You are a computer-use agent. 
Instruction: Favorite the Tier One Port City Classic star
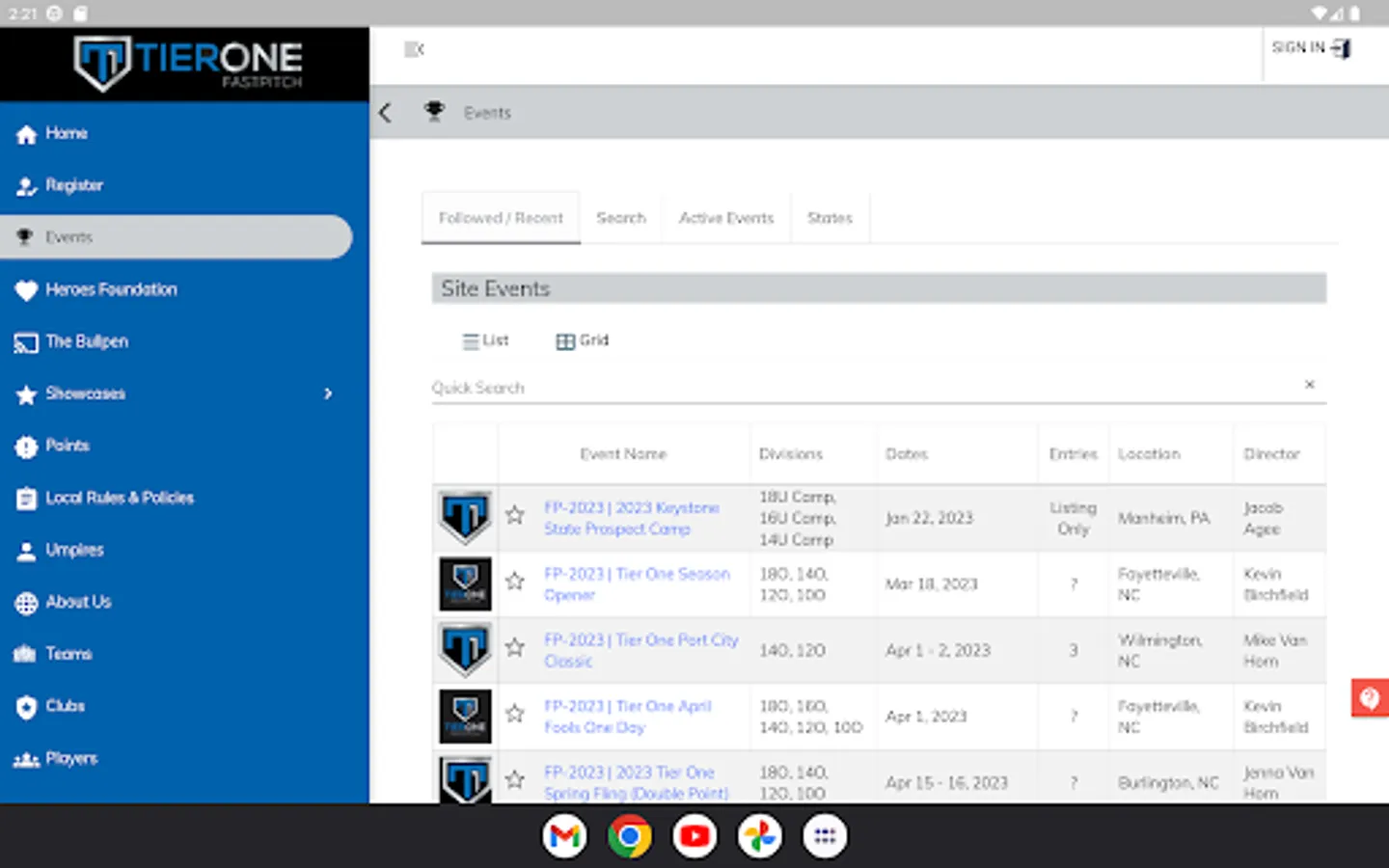click(x=515, y=648)
